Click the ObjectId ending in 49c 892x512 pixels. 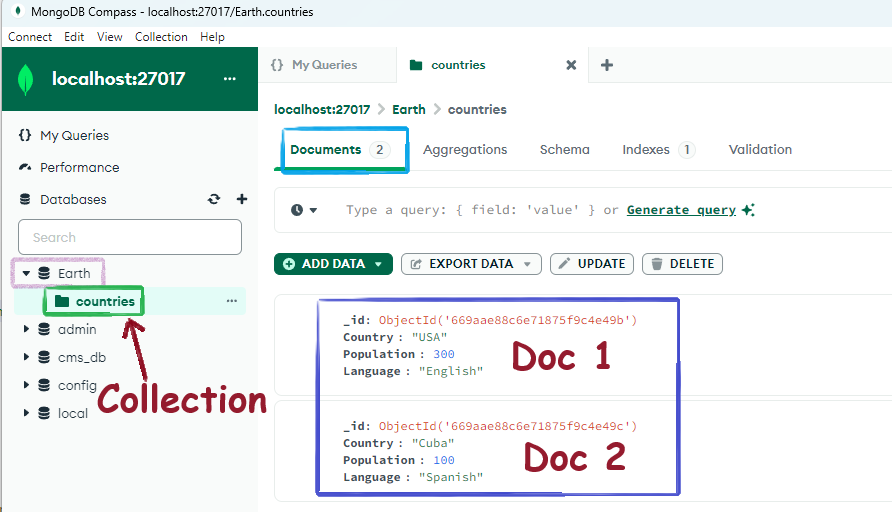pos(507,426)
